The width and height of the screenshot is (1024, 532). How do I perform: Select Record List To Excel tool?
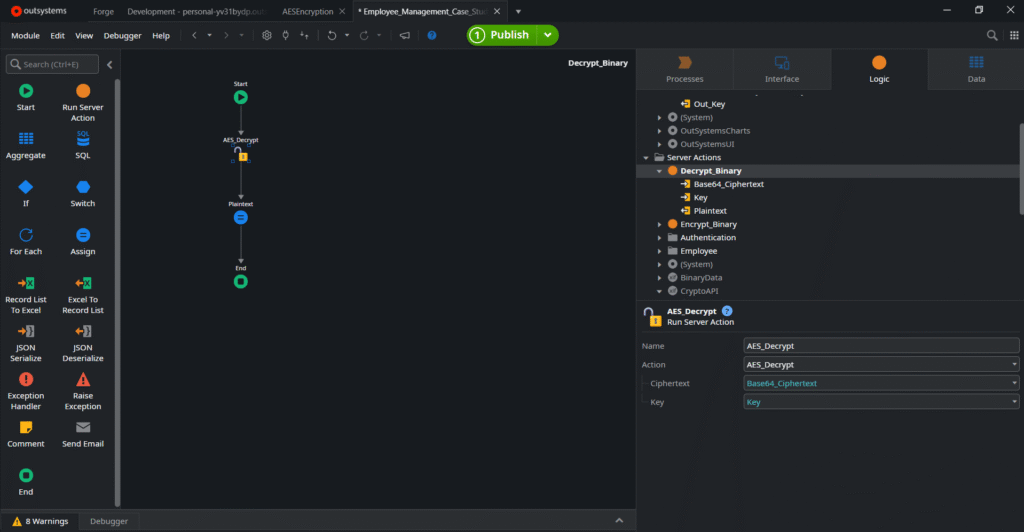tap(26, 295)
